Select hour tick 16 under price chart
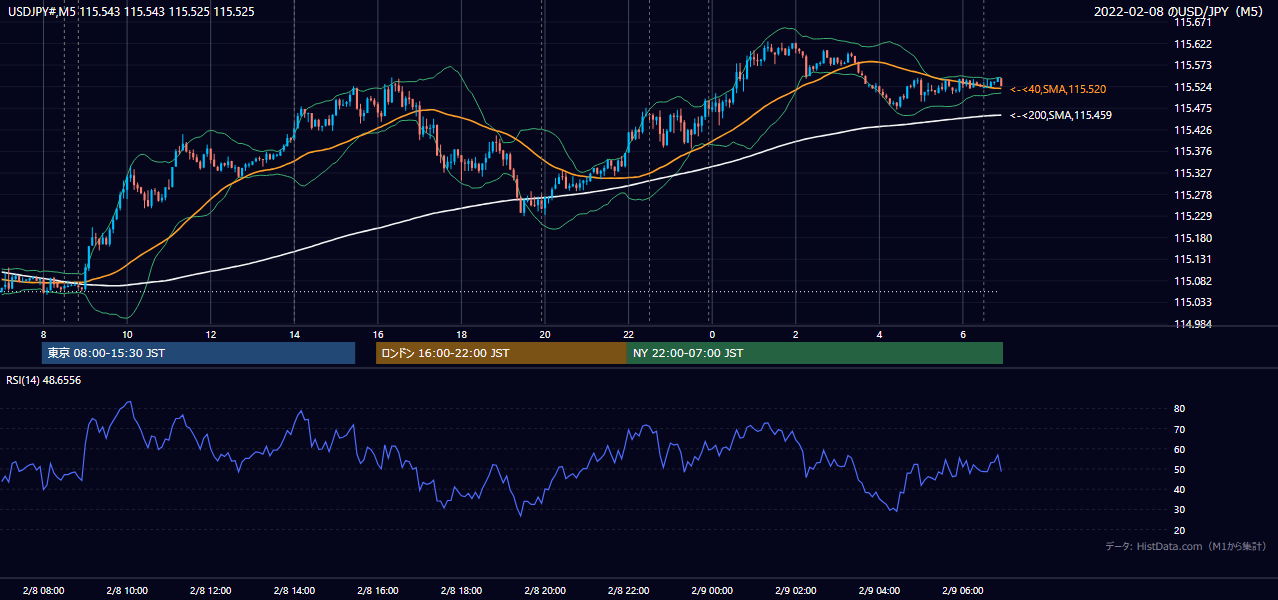The height and width of the screenshot is (600, 1278). coord(377,334)
